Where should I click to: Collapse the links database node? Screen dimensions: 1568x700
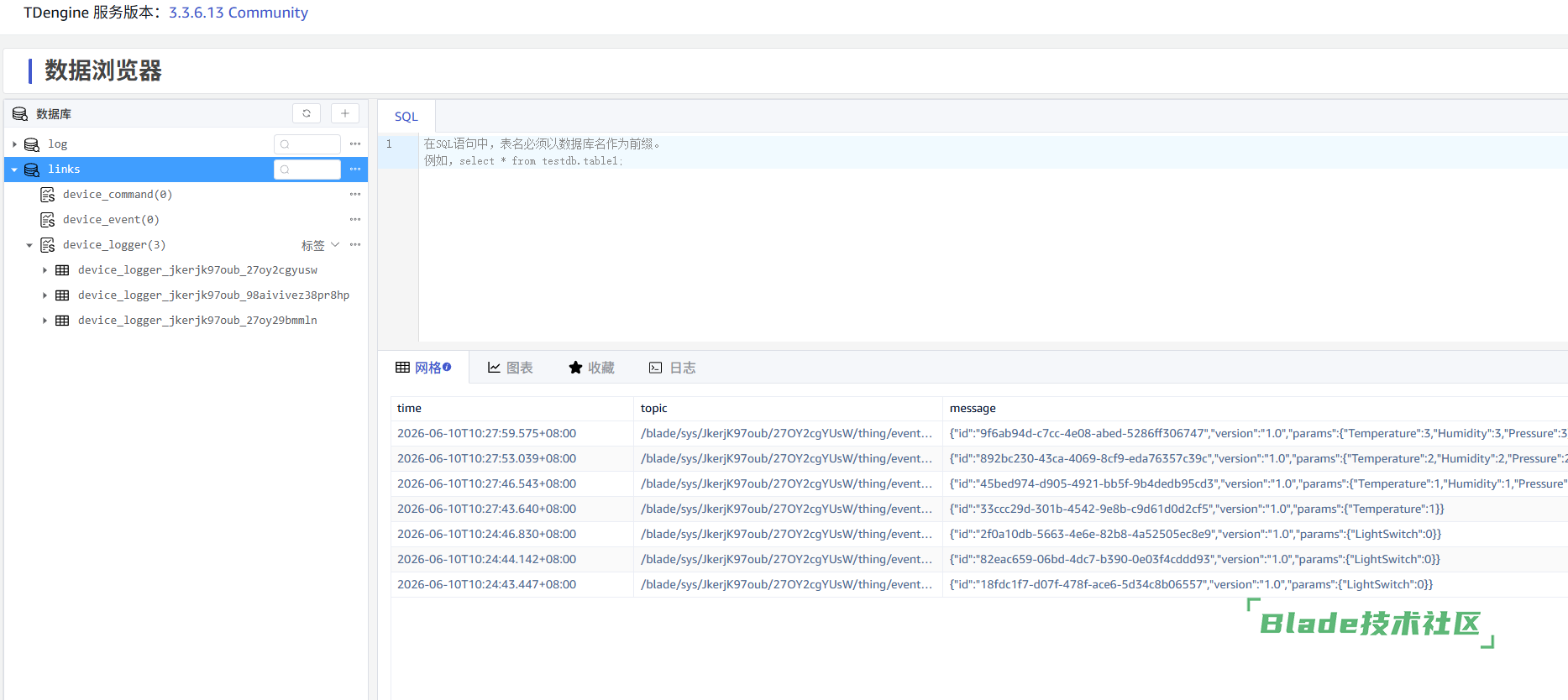14,170
